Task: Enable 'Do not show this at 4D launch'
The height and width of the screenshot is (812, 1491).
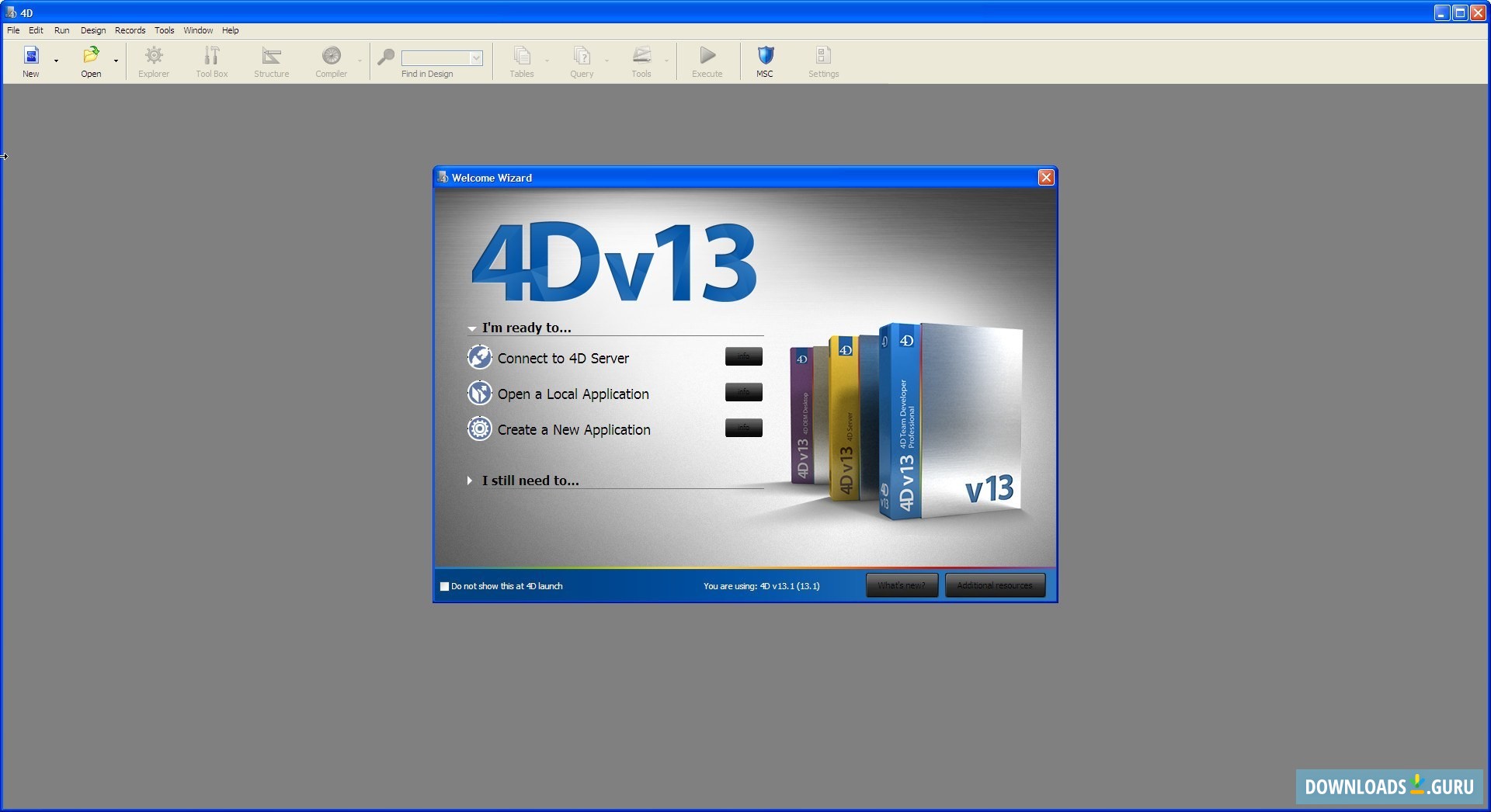Action: tap(445, 587)
